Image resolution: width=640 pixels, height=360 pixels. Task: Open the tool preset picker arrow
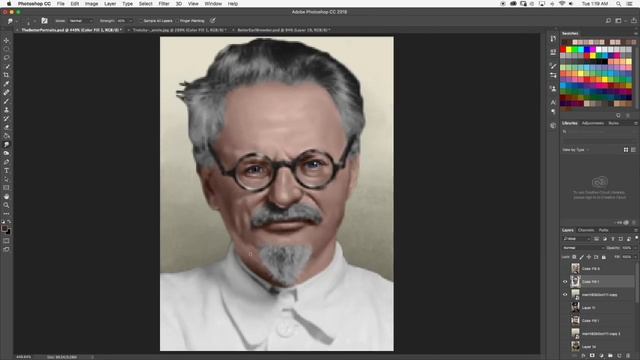(16, 21)
